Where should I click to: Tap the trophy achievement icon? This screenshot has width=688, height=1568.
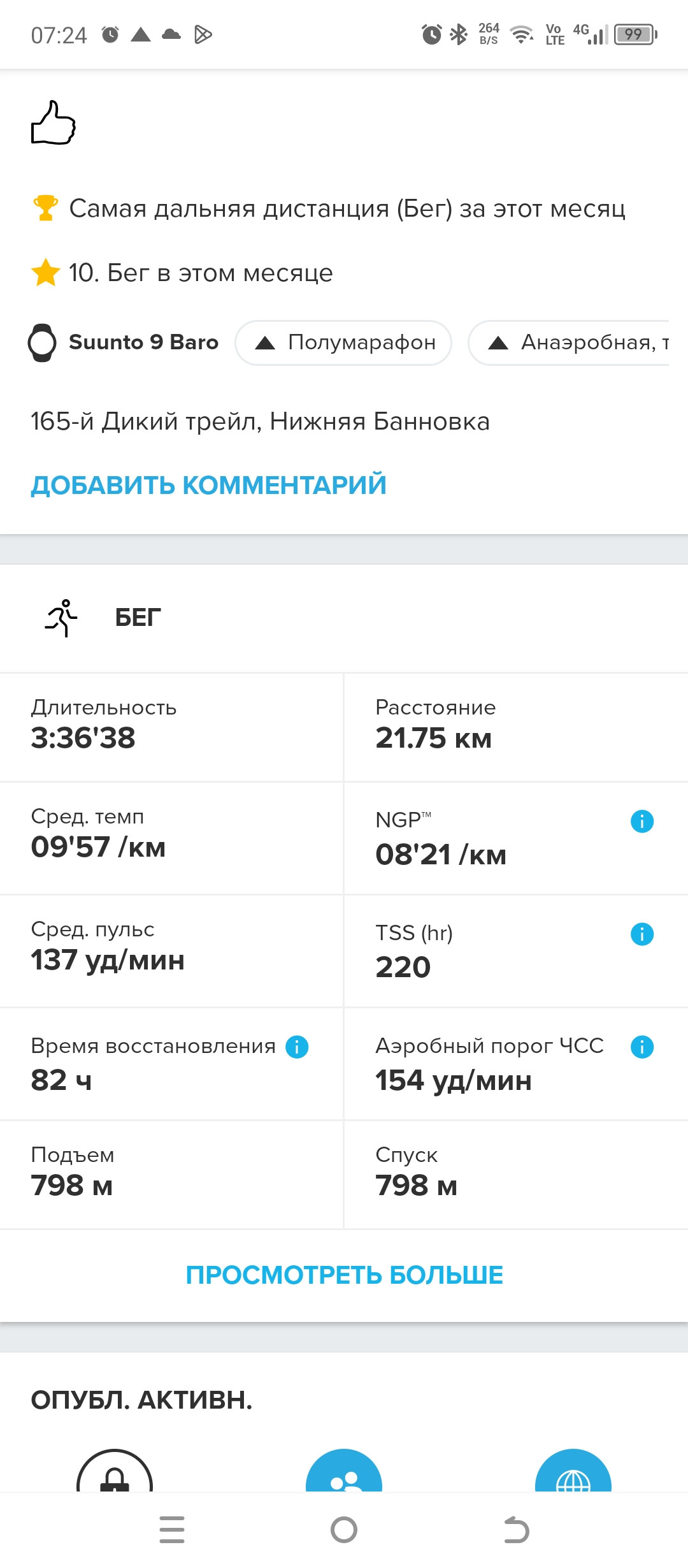pos(45,208)
